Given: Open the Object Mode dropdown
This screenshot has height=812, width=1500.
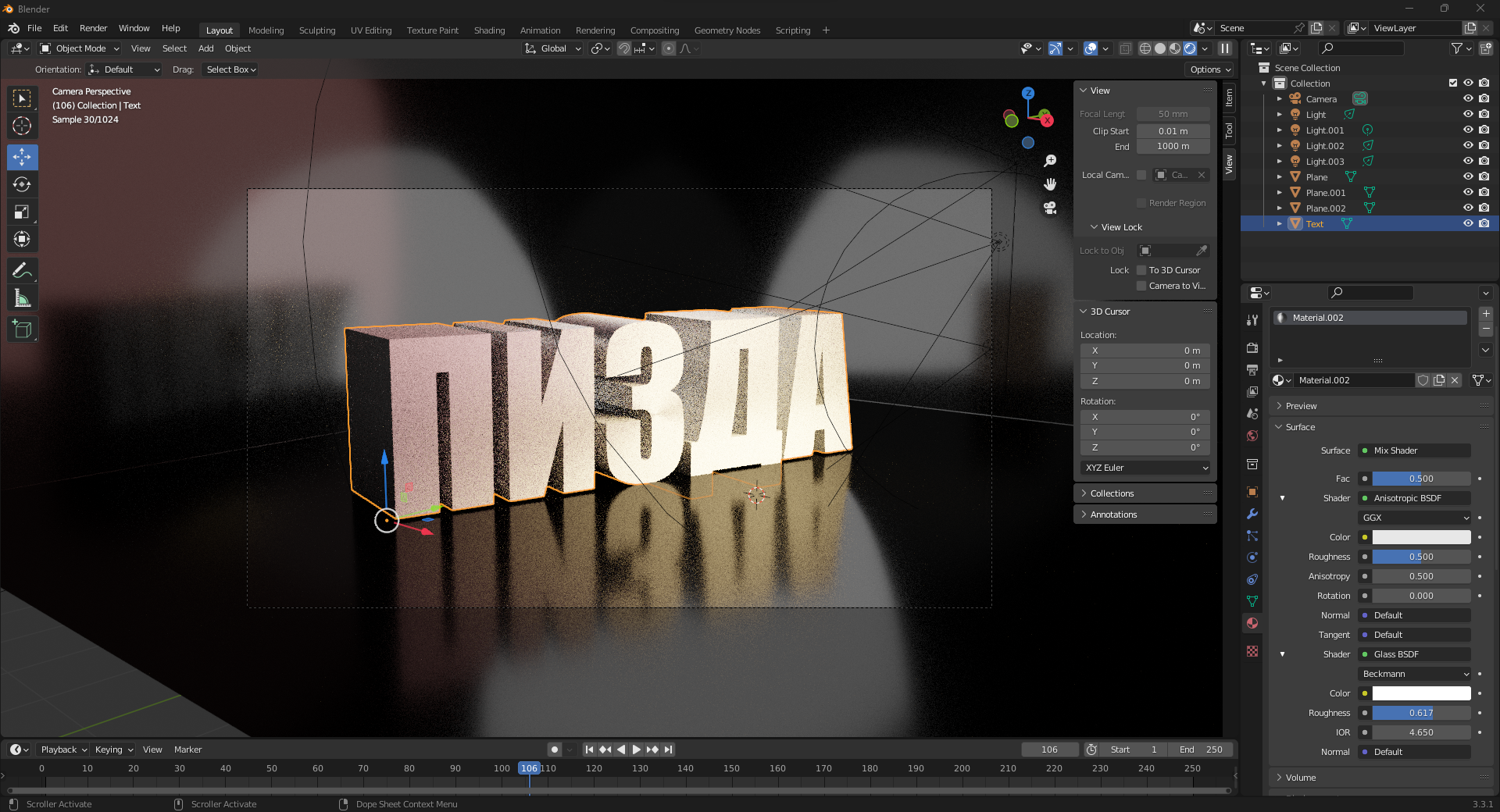Looking at the screenshot, I should pos(80,48).
